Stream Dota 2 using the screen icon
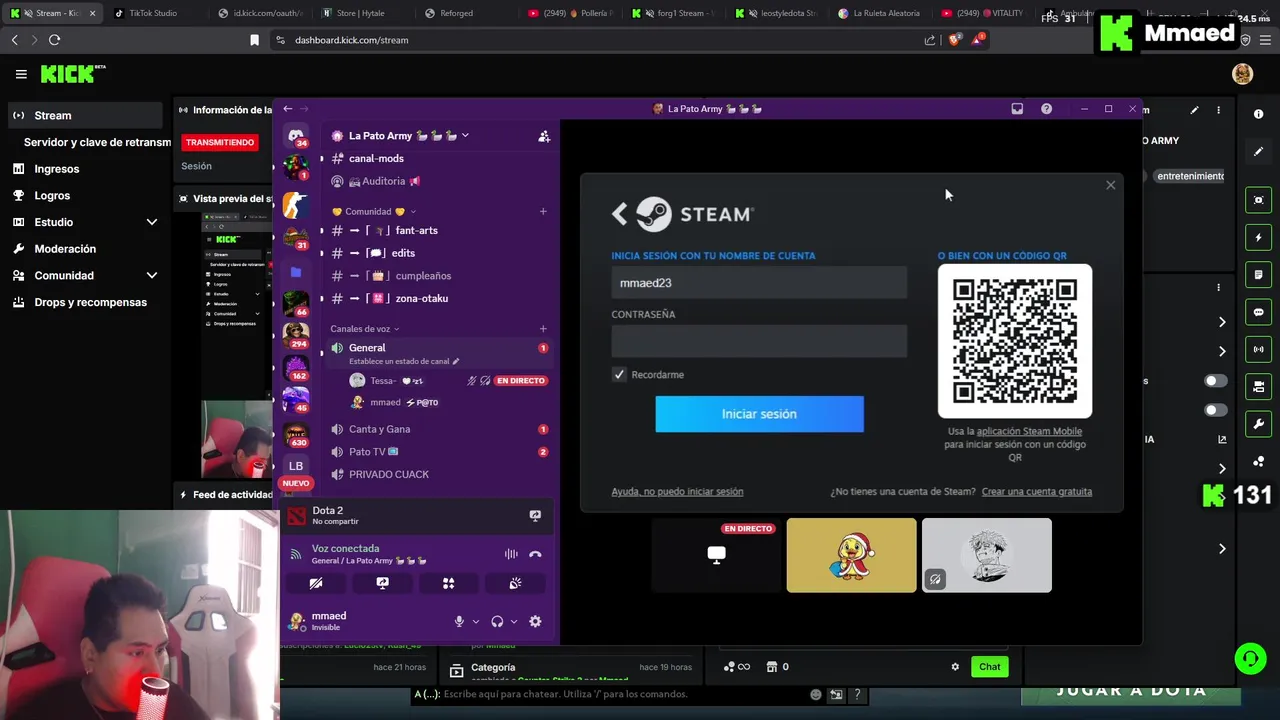Viewport: 1280px width, 720px height. tap(535, 516)
